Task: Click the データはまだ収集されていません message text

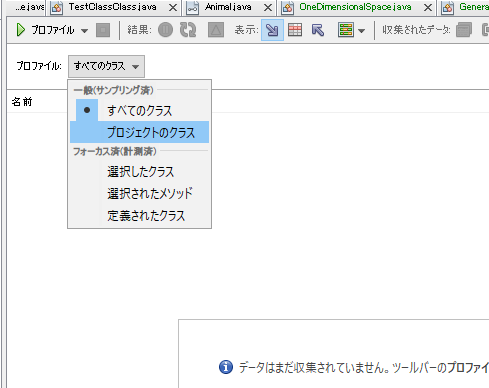Action: 313,367
